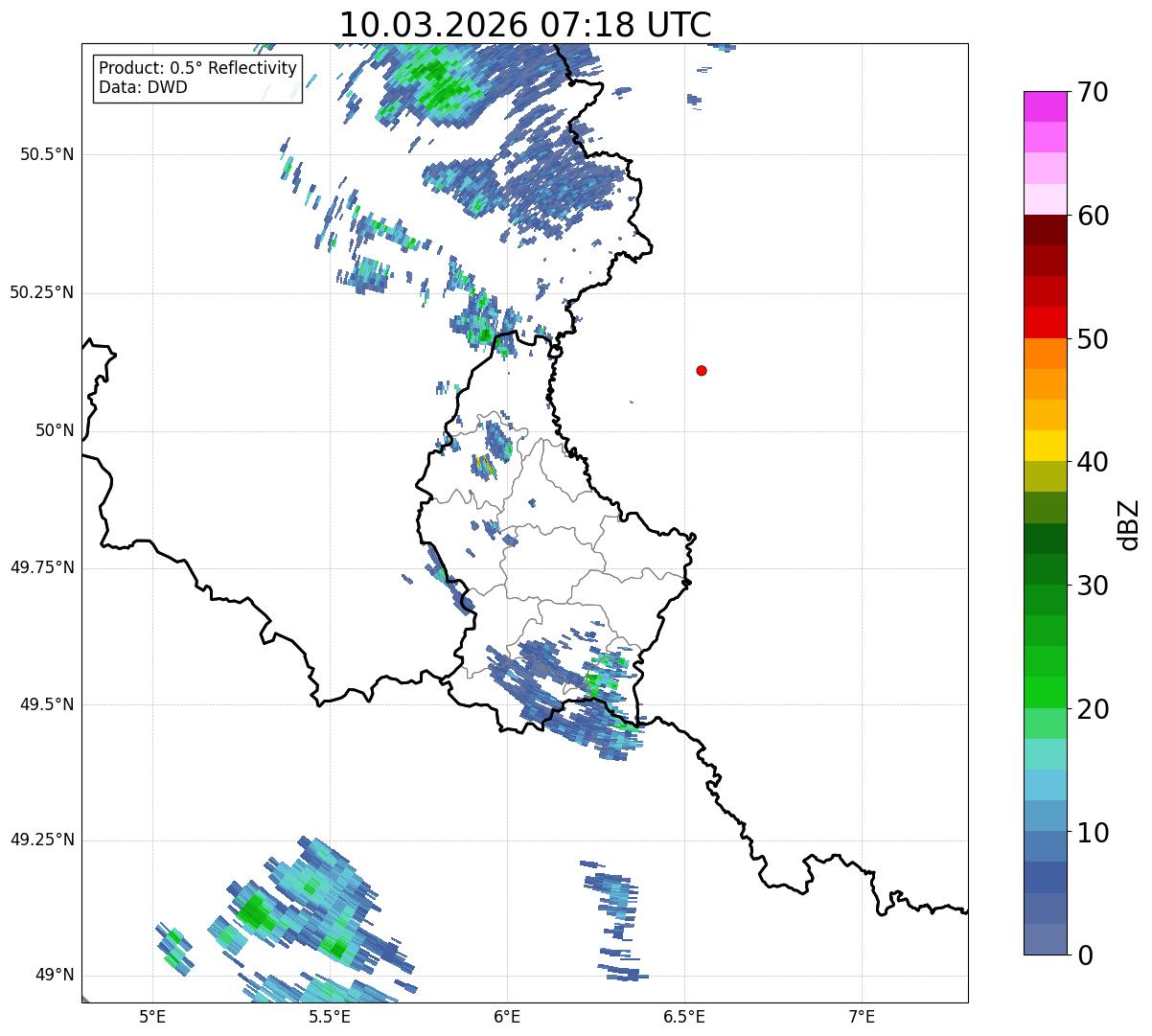
Task: Click the magenta swatch atop the colorbar
Action: (1045, 106)
